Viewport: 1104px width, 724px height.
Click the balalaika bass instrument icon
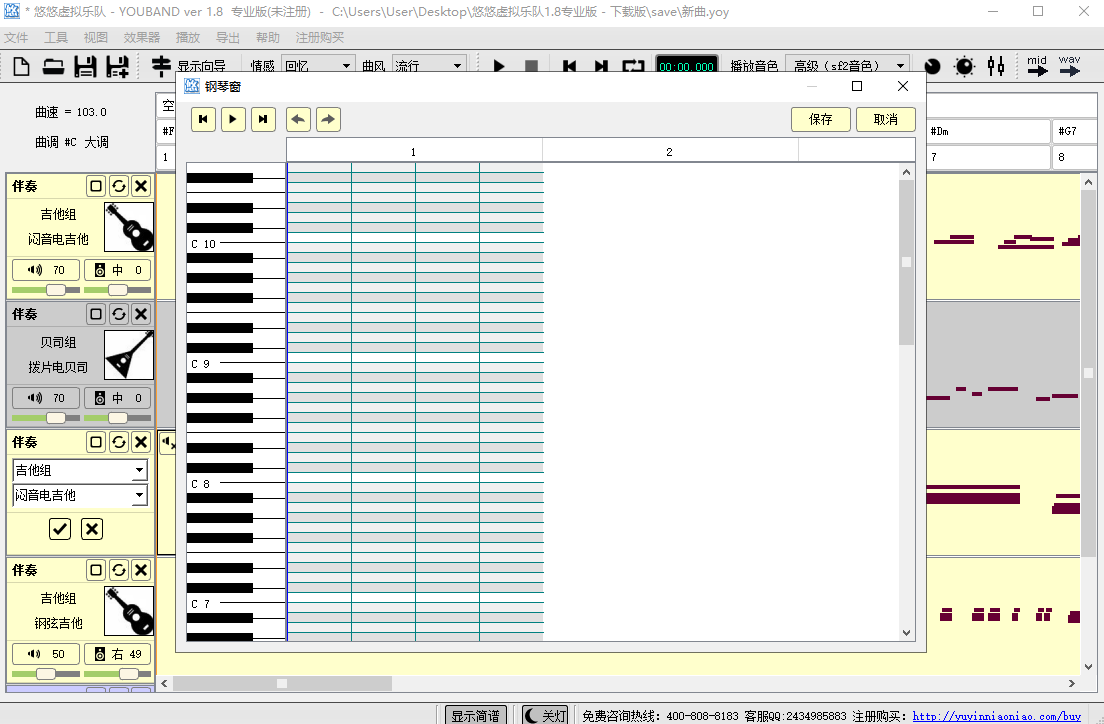click(x=129, y=355)
